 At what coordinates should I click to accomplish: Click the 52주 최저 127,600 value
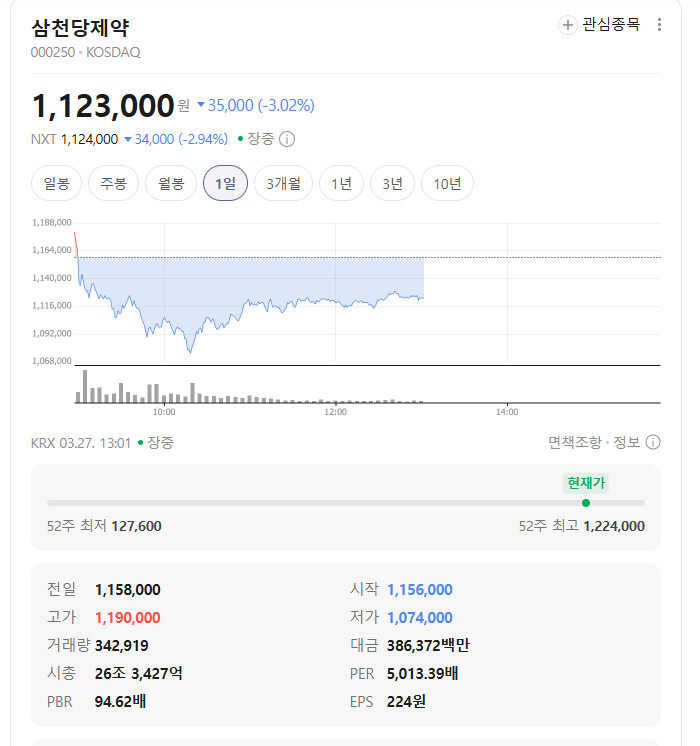click(x=136, y=526)
